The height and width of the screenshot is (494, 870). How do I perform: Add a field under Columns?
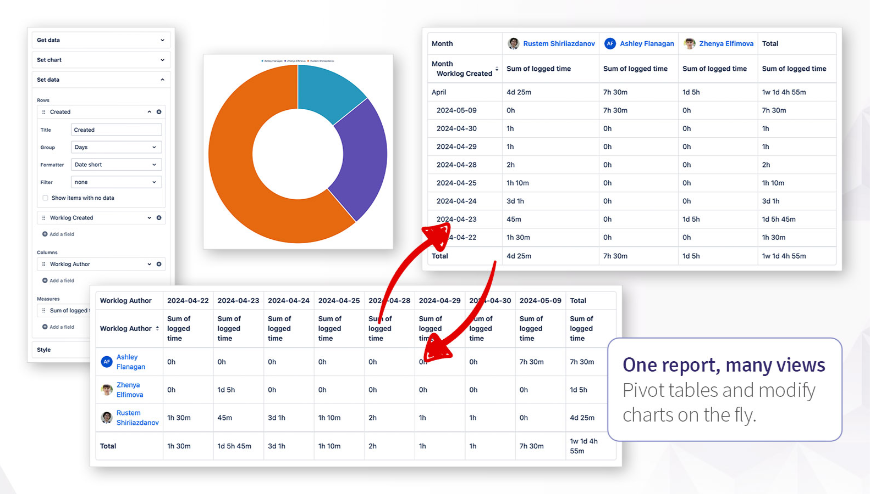pyautogui.click(x=58, y=280)
